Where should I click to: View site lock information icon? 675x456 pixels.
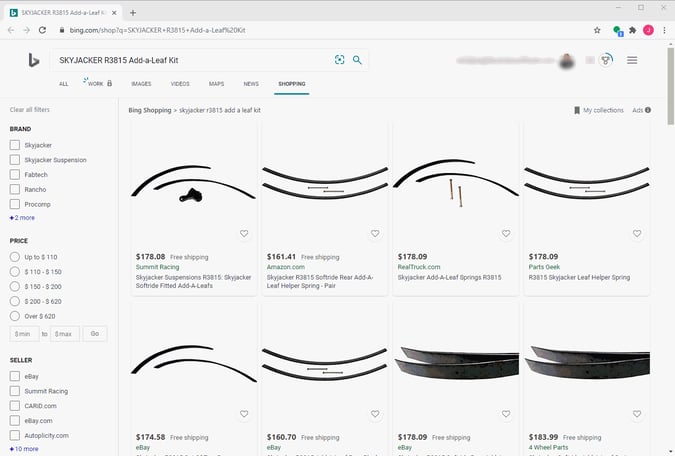pyautogui.click(x=62, y=30)
